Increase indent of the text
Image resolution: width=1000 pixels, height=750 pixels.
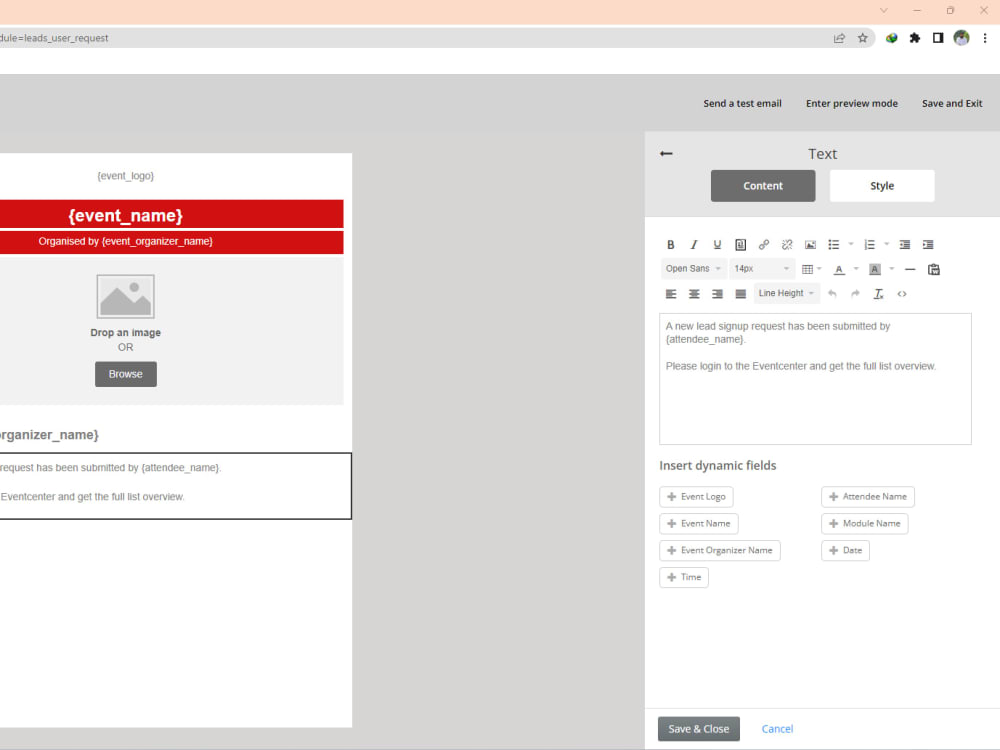tap(928, 245)
